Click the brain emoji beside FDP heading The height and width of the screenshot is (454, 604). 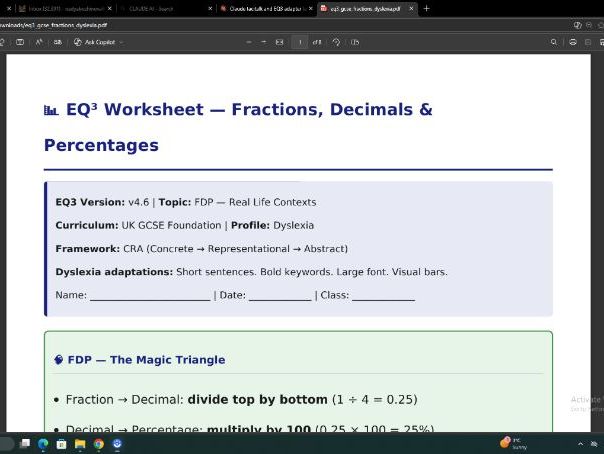pos(59,360)
